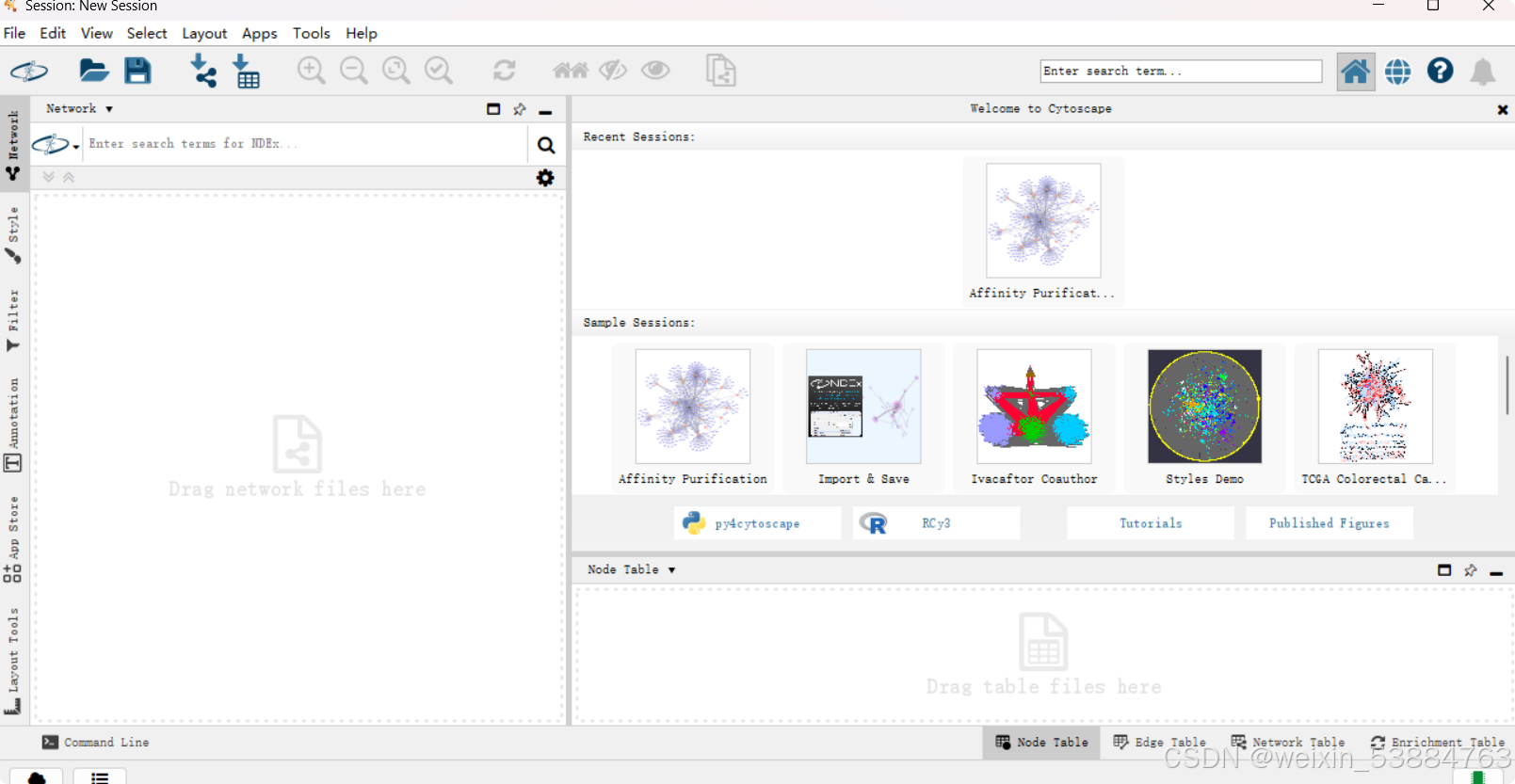Zoom in on network view
The height and width of the screenshot is (784, 1515).
coord(311,71)
